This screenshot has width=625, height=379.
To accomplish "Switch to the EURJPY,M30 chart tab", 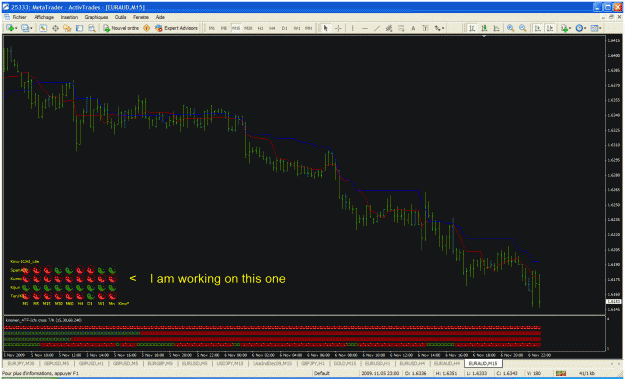I will (21, 363).
